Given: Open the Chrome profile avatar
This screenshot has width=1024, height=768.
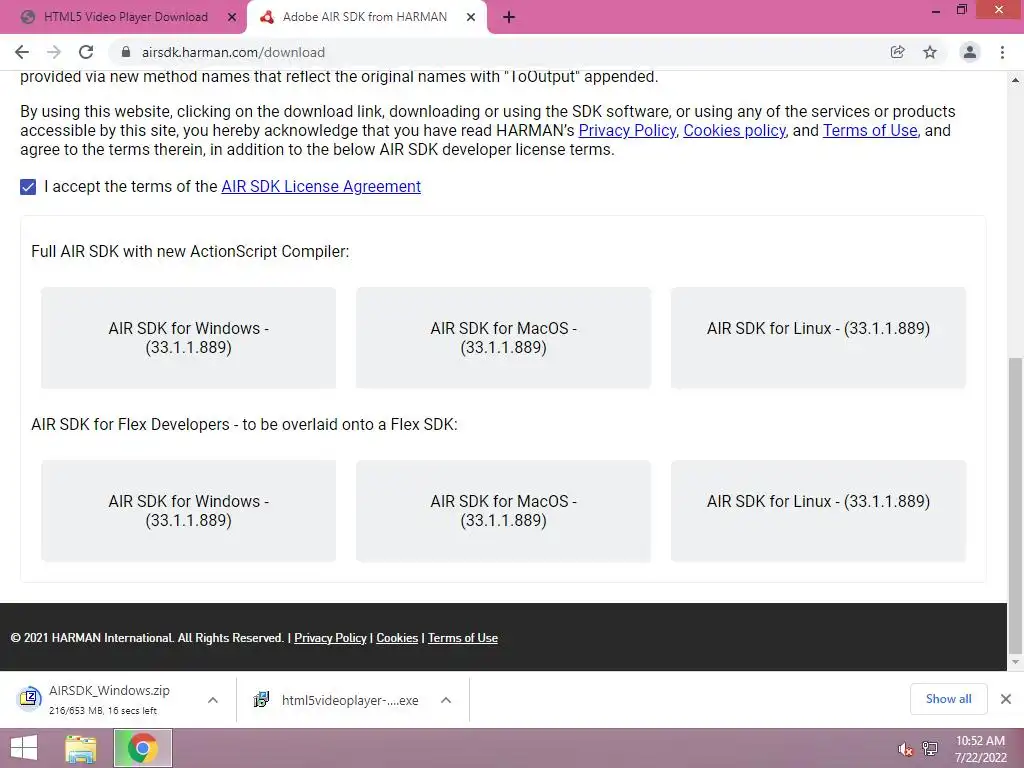Looking at the screenshot, I should pos(970,52).
